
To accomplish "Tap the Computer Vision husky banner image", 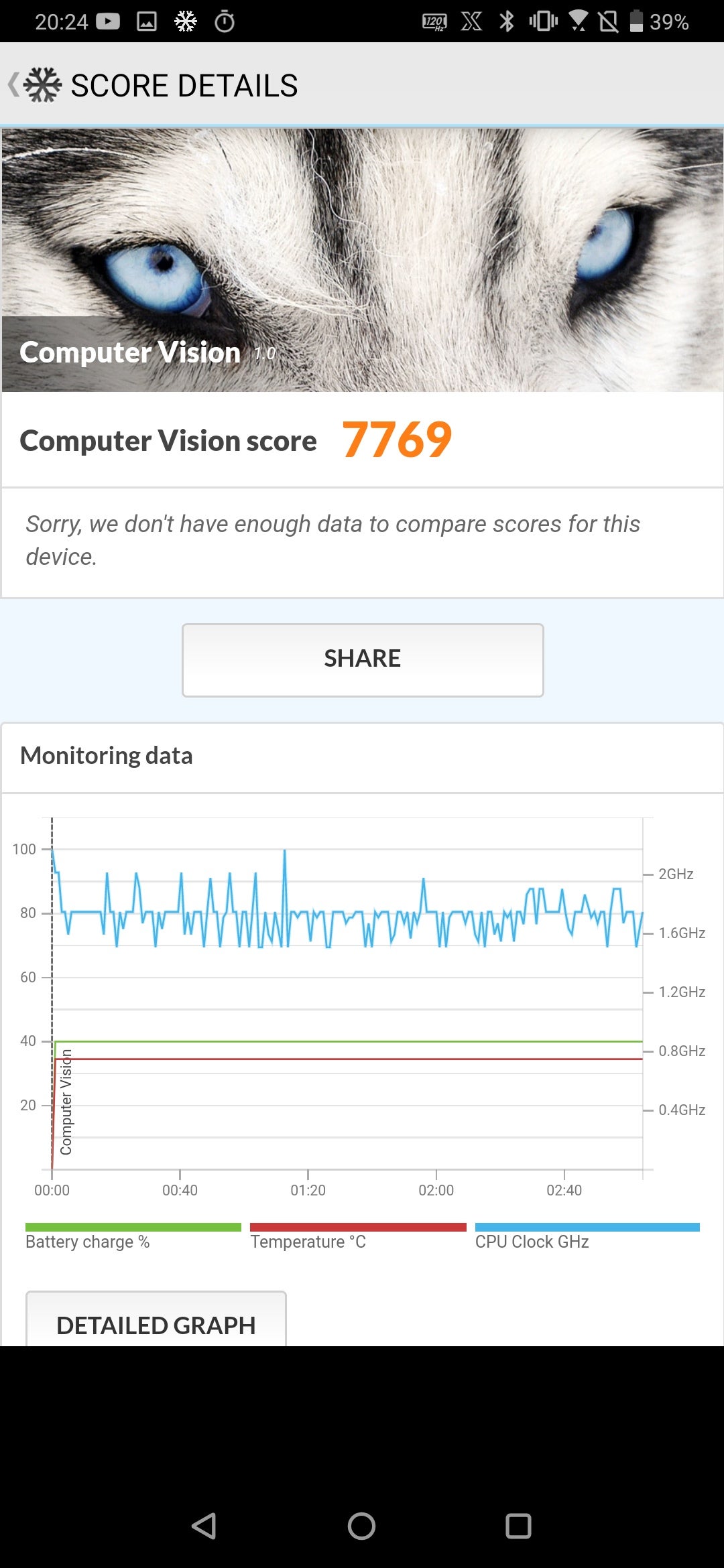I will [x=362, y=260].
